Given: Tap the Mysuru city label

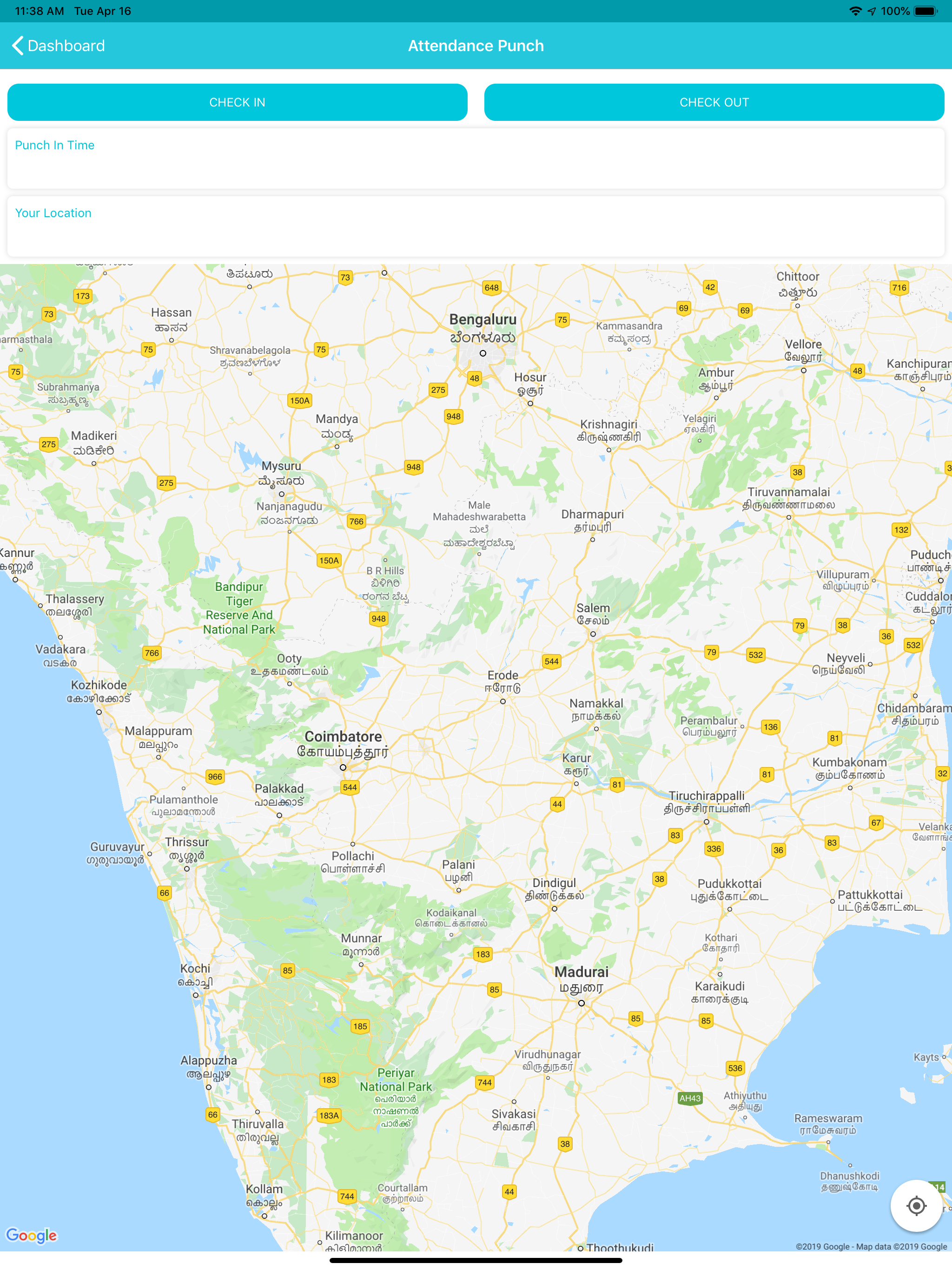Looking at the screenshot, I should [281, 474].
